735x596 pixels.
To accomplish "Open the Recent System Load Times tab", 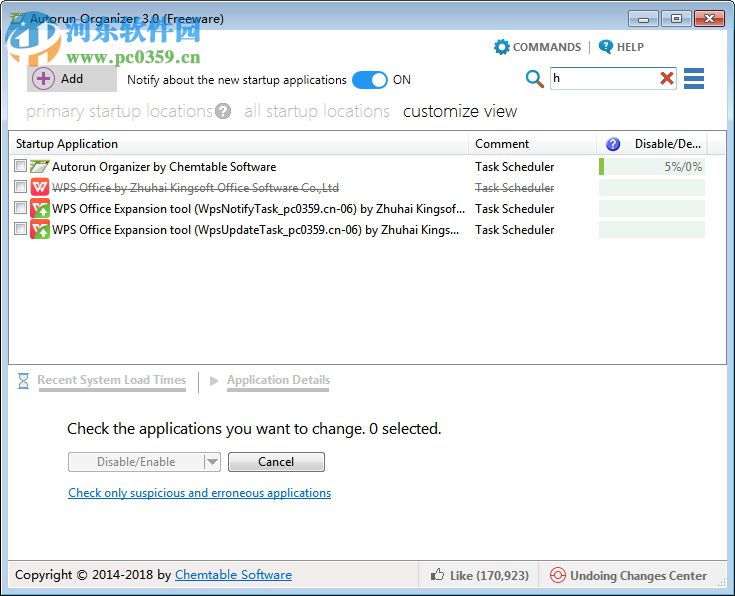I will tap(112, 380).
